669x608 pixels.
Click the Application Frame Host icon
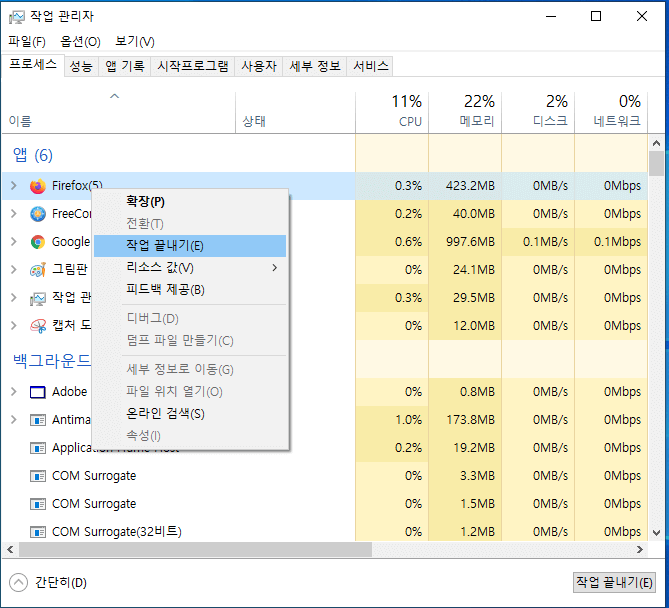(x=38, y=448)
